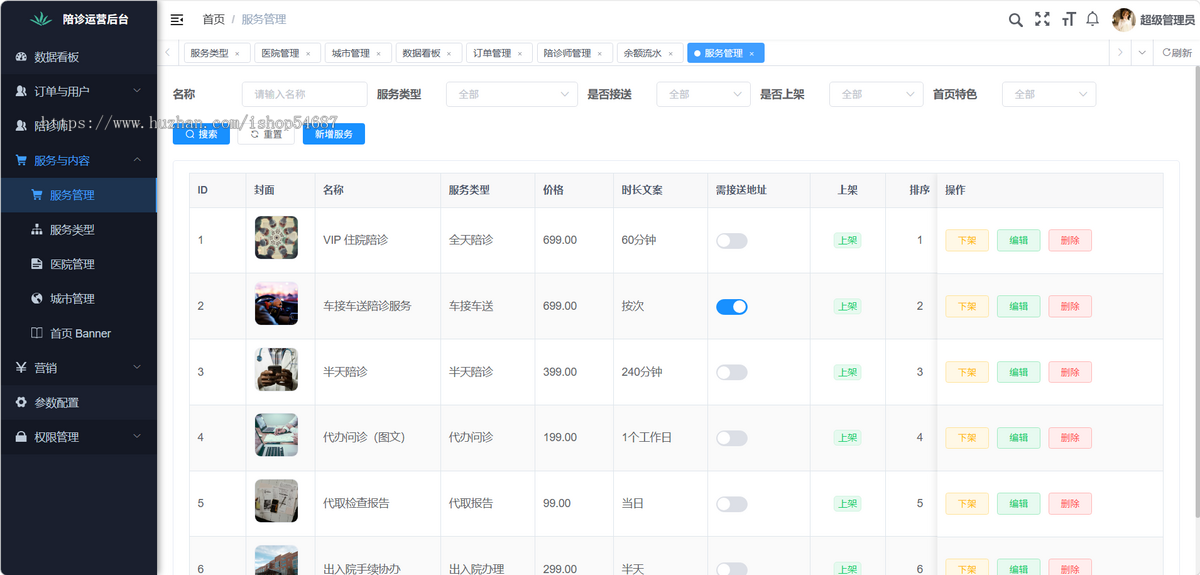The image size is (1200, 575).
Task: Click the 新增服务 button
Action: tap(334, 134)
